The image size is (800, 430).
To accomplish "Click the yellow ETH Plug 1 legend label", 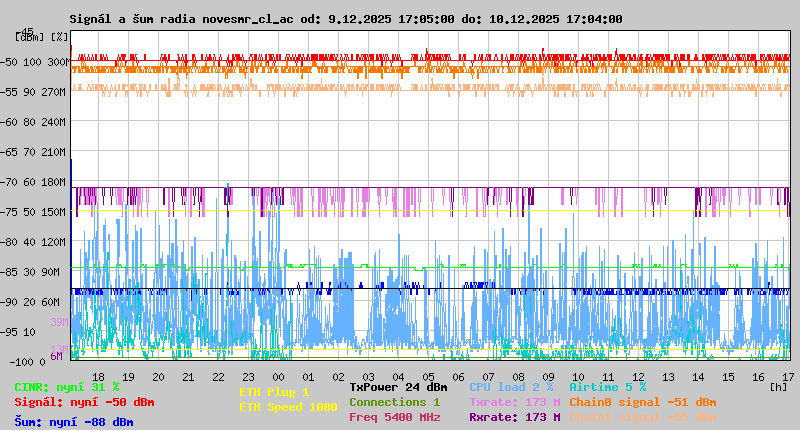I will click(x=274, y=392).
